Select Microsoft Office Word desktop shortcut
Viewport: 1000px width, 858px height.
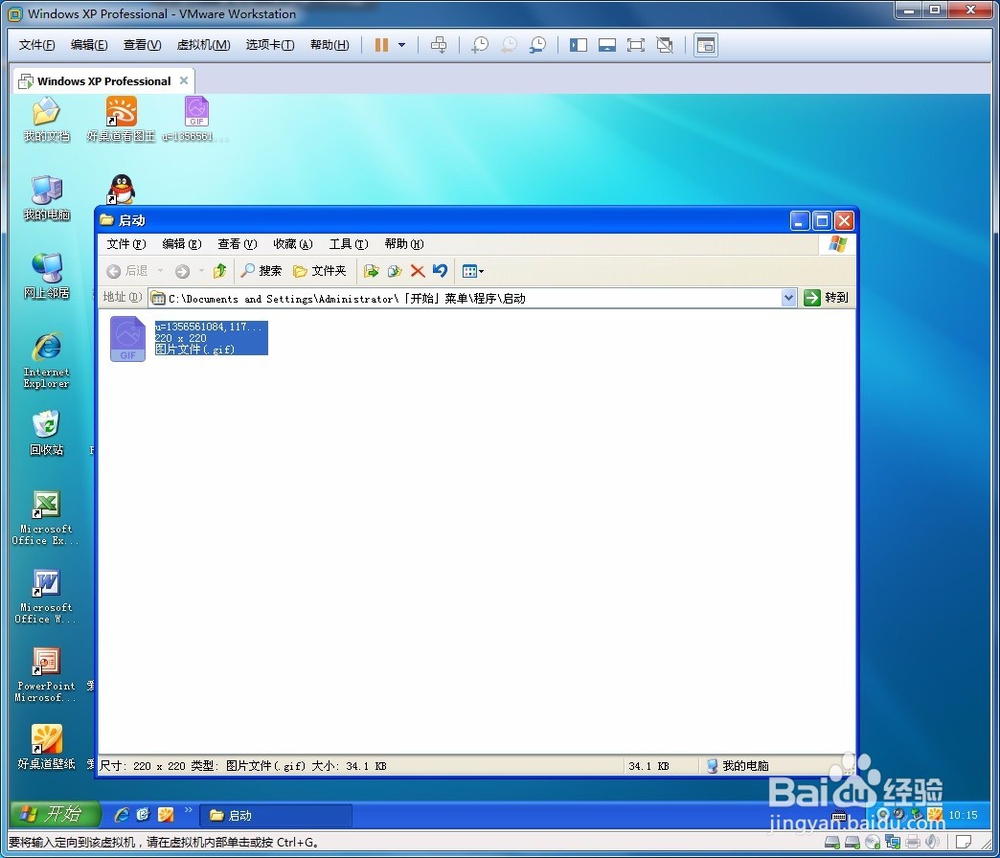pyautogui.click(x=46, y=596)
